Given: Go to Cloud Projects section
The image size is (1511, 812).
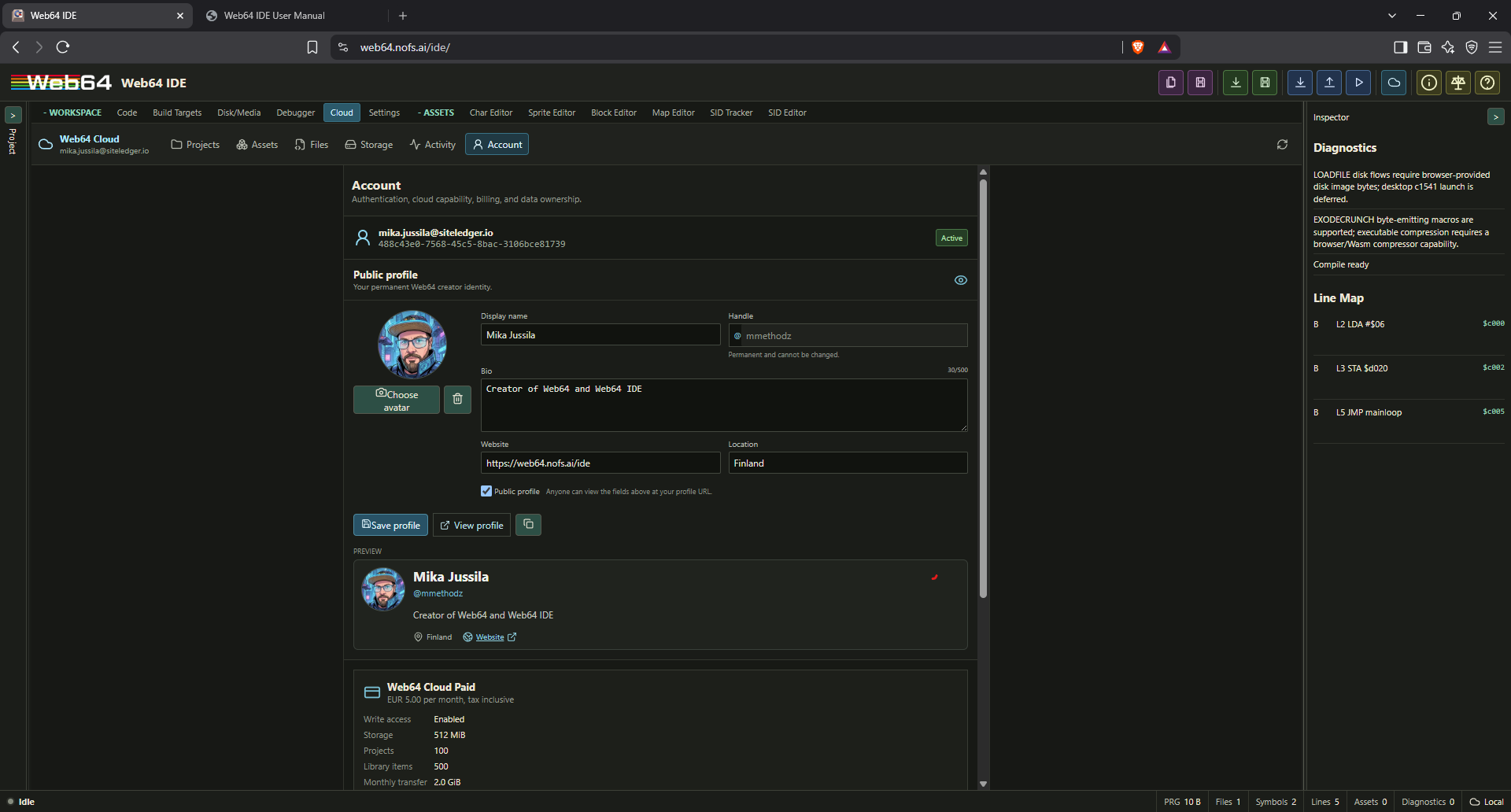Looking at the screenshot, I should pos(195,145).
